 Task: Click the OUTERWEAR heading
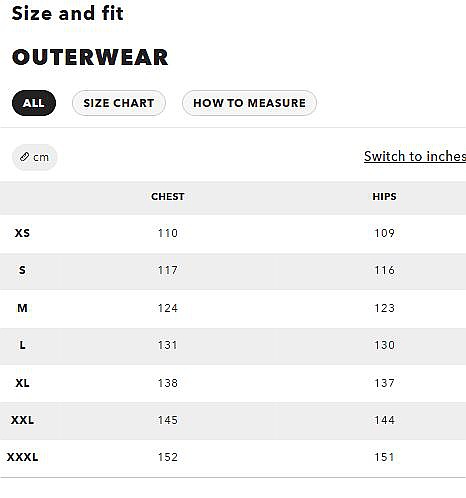click(90, 57)
